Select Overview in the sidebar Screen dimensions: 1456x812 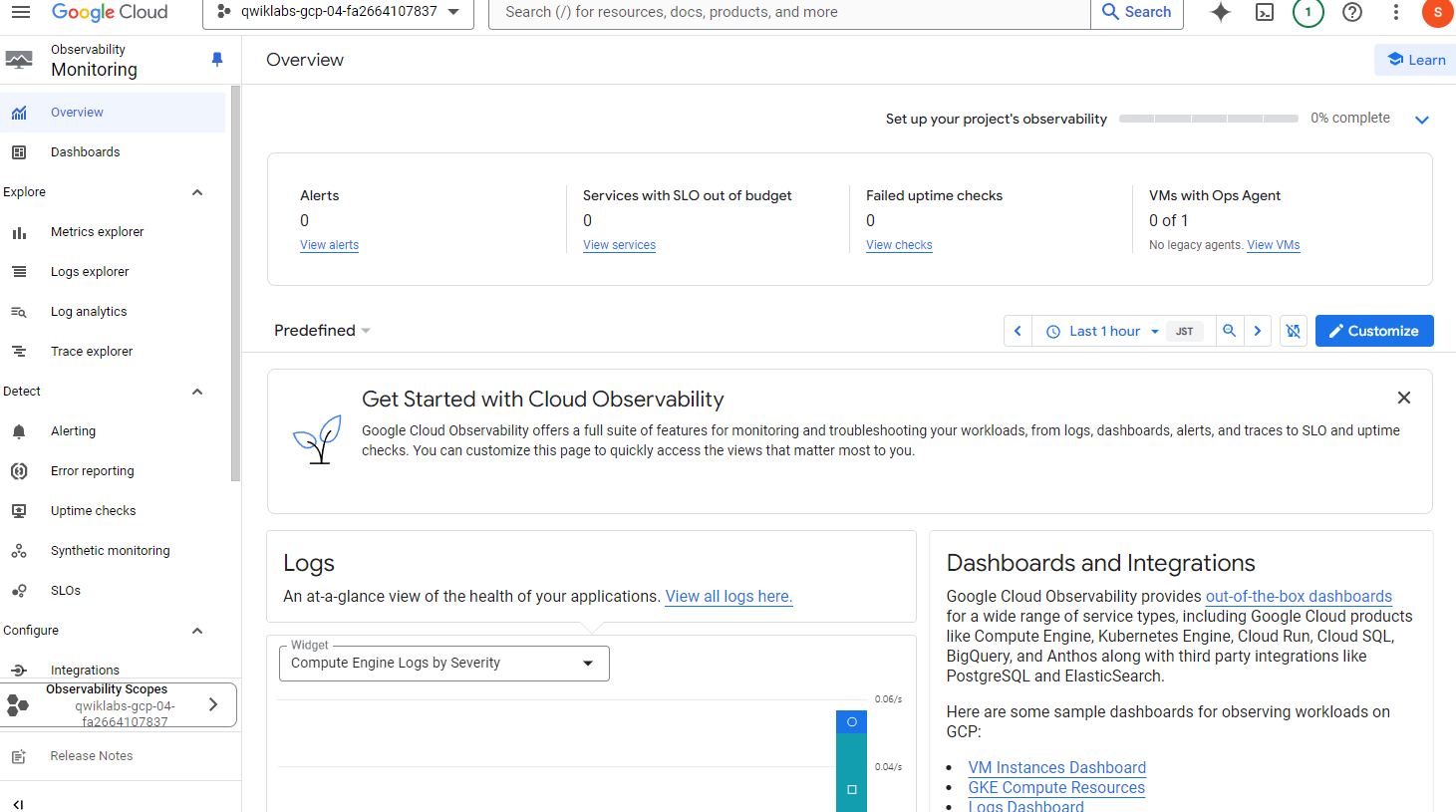[x=113, y=113]
